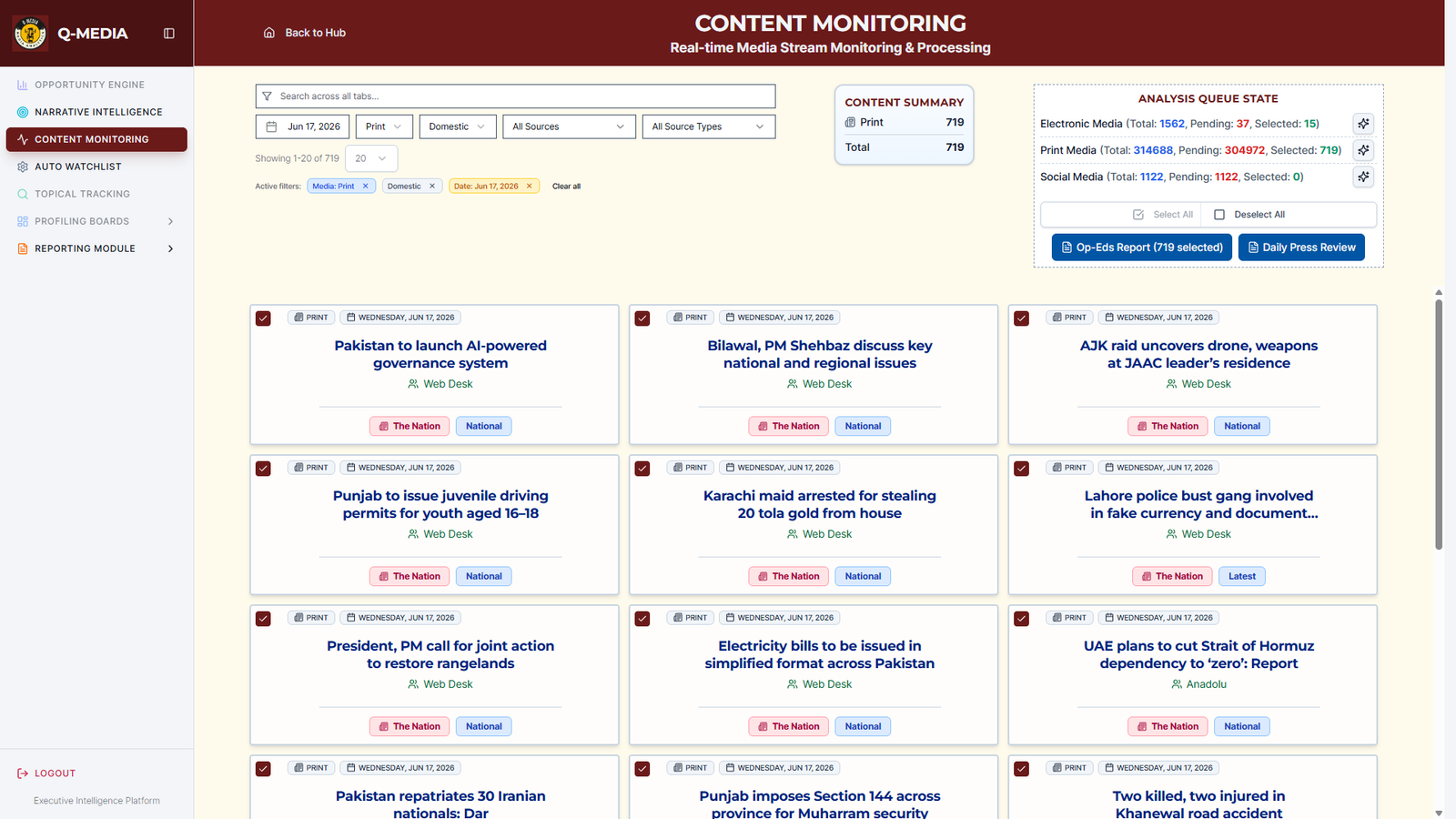Screen dimensions: 1456x819
Task: Click the page vertical scrollbar thumb
Action: (x=1439, y=424)
